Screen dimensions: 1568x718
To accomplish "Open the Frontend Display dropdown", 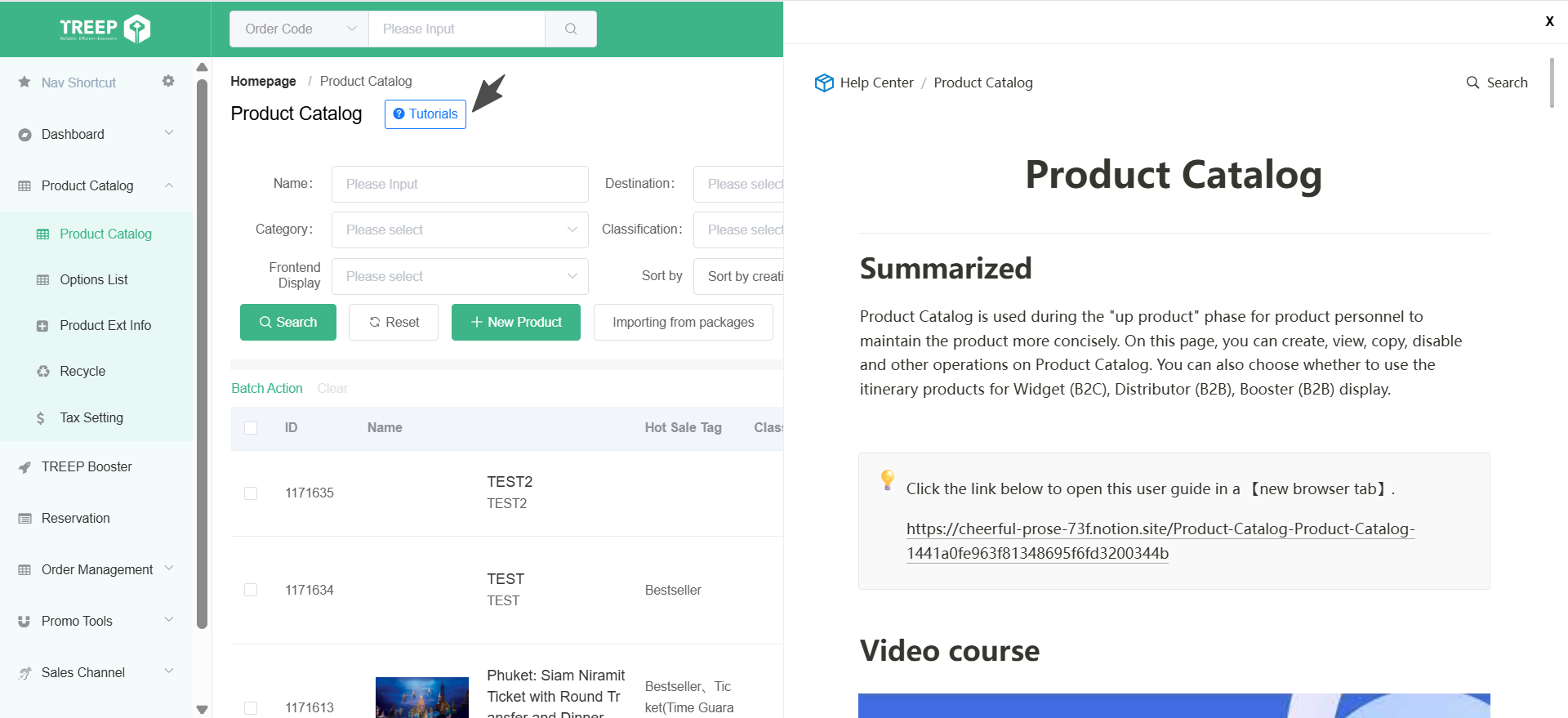I will coord(460,276).
